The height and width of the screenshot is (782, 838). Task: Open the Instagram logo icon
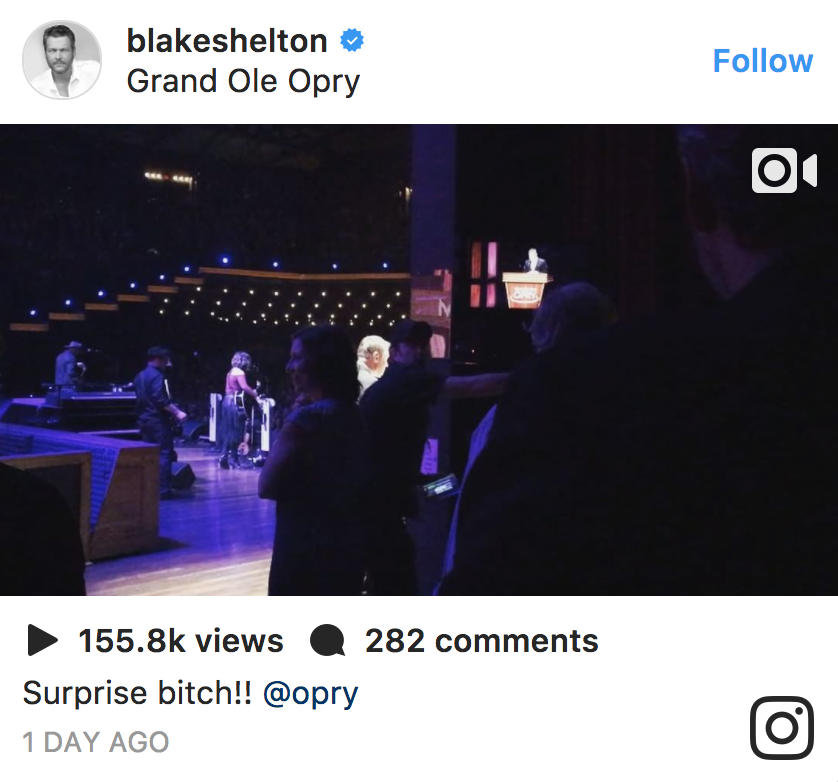[781, 727]
